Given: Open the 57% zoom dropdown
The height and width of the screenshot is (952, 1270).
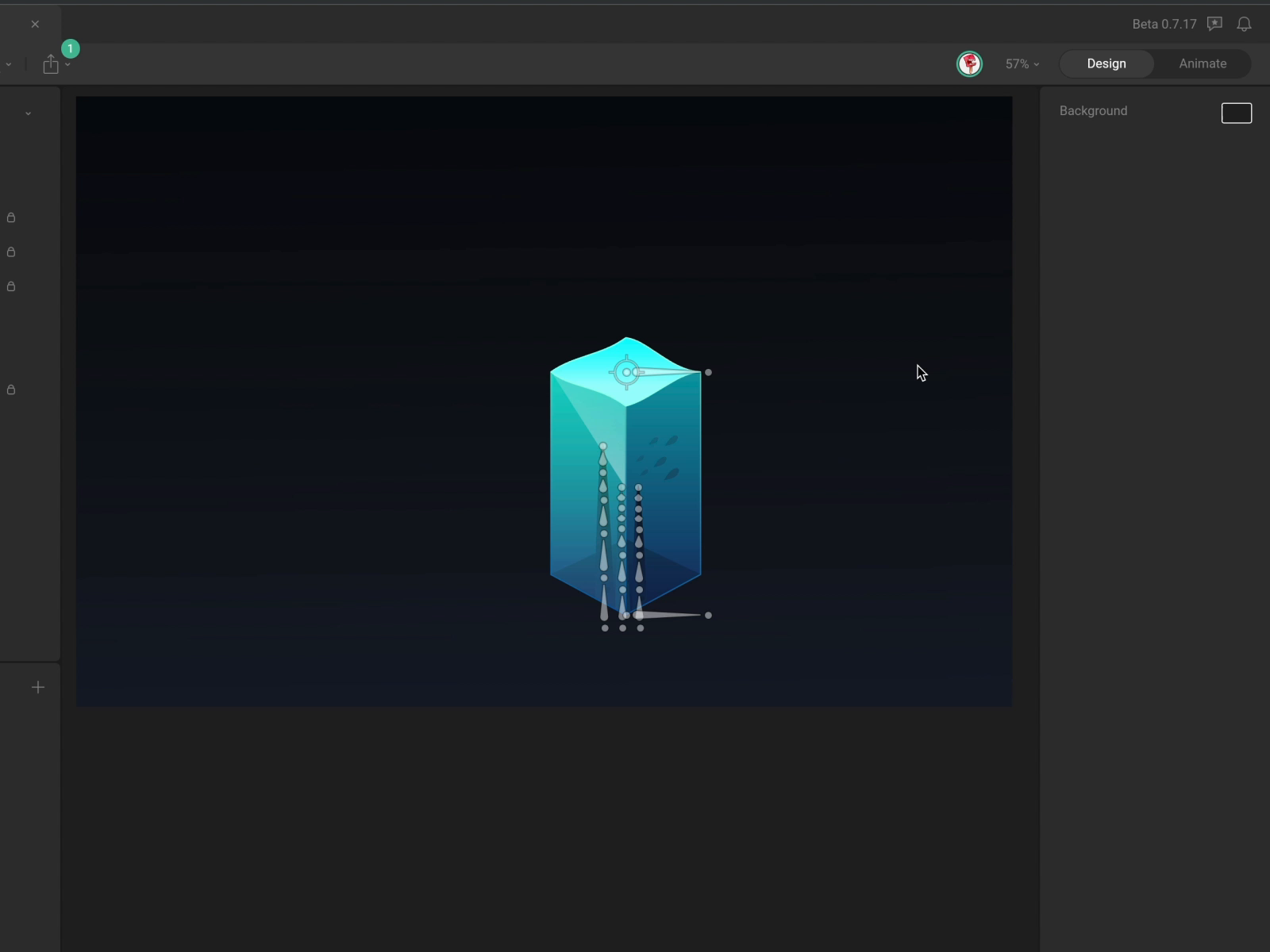Looking at the screenshot, I should (1022, 63).
